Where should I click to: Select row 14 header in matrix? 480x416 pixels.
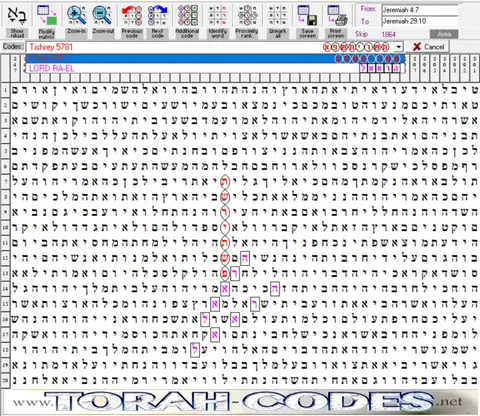coord(5,288)
